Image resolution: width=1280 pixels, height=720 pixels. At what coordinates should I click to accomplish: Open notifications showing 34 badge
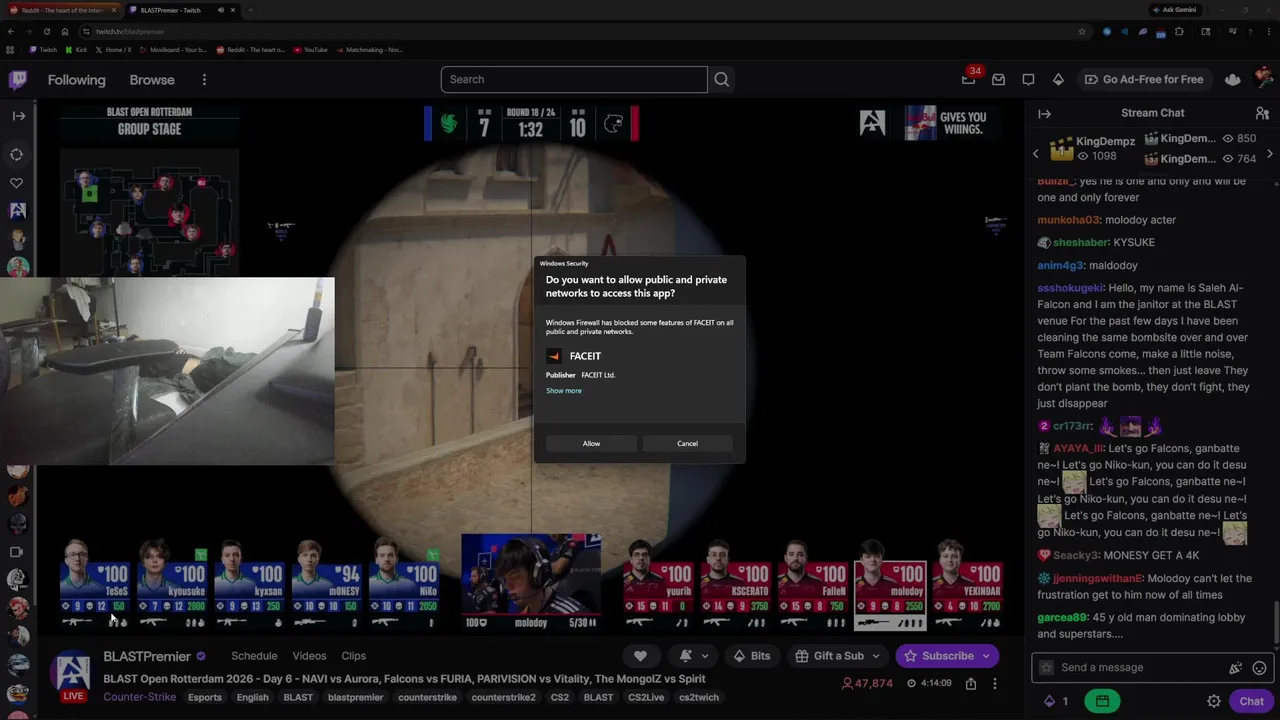[x=968, y=79]
